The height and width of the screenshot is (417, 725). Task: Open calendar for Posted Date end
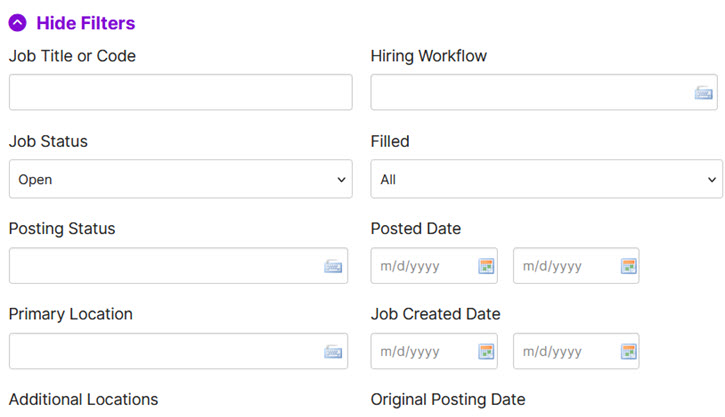coord(628,266)
